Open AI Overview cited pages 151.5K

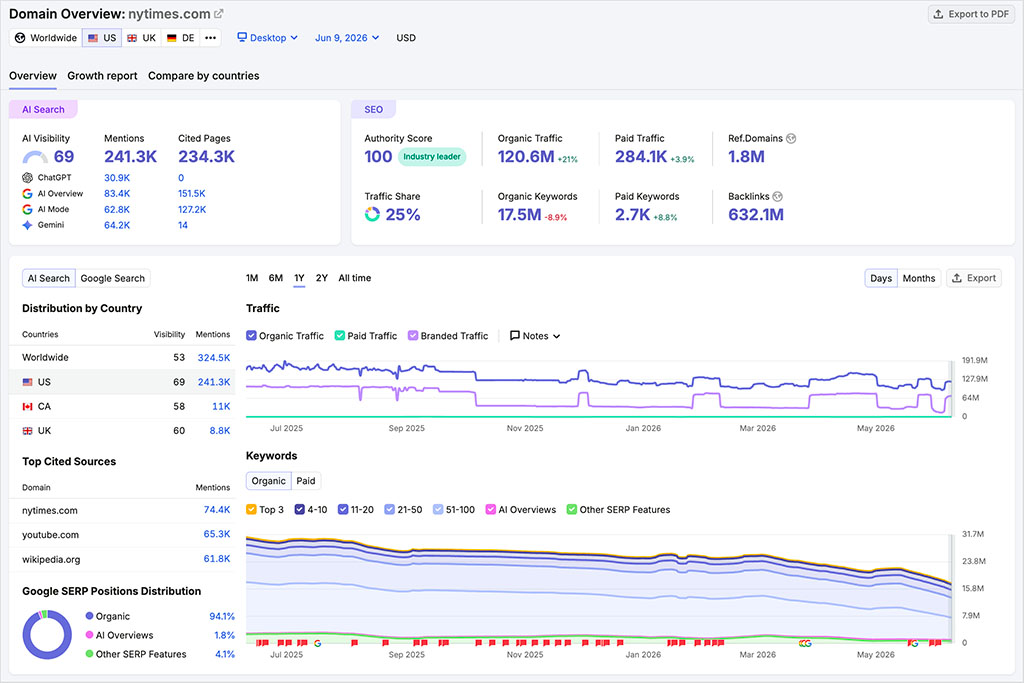point(191,193)
